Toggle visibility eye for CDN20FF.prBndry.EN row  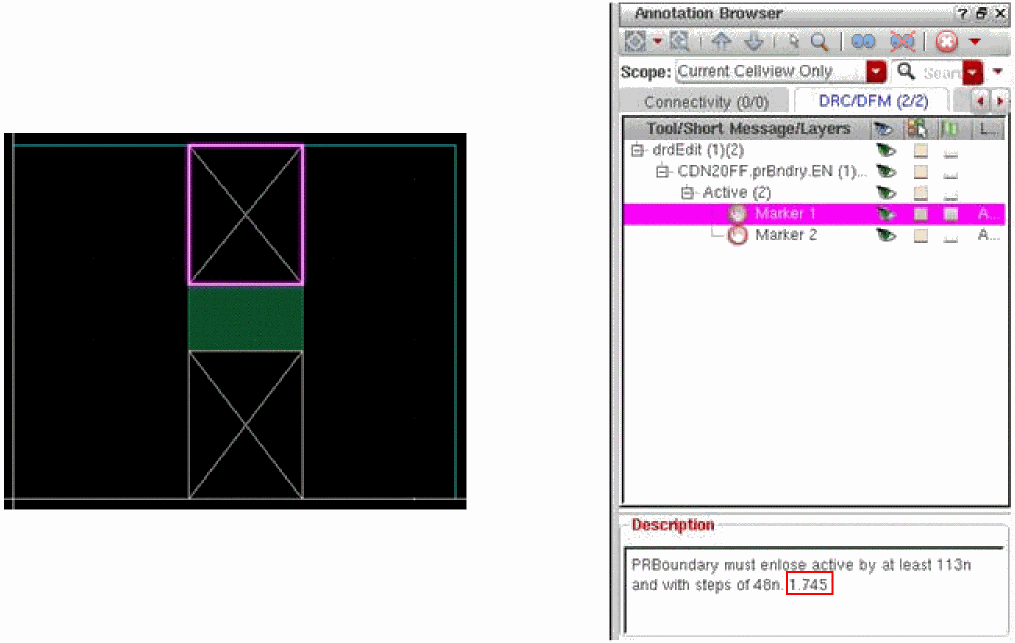[x=886, y=172]
